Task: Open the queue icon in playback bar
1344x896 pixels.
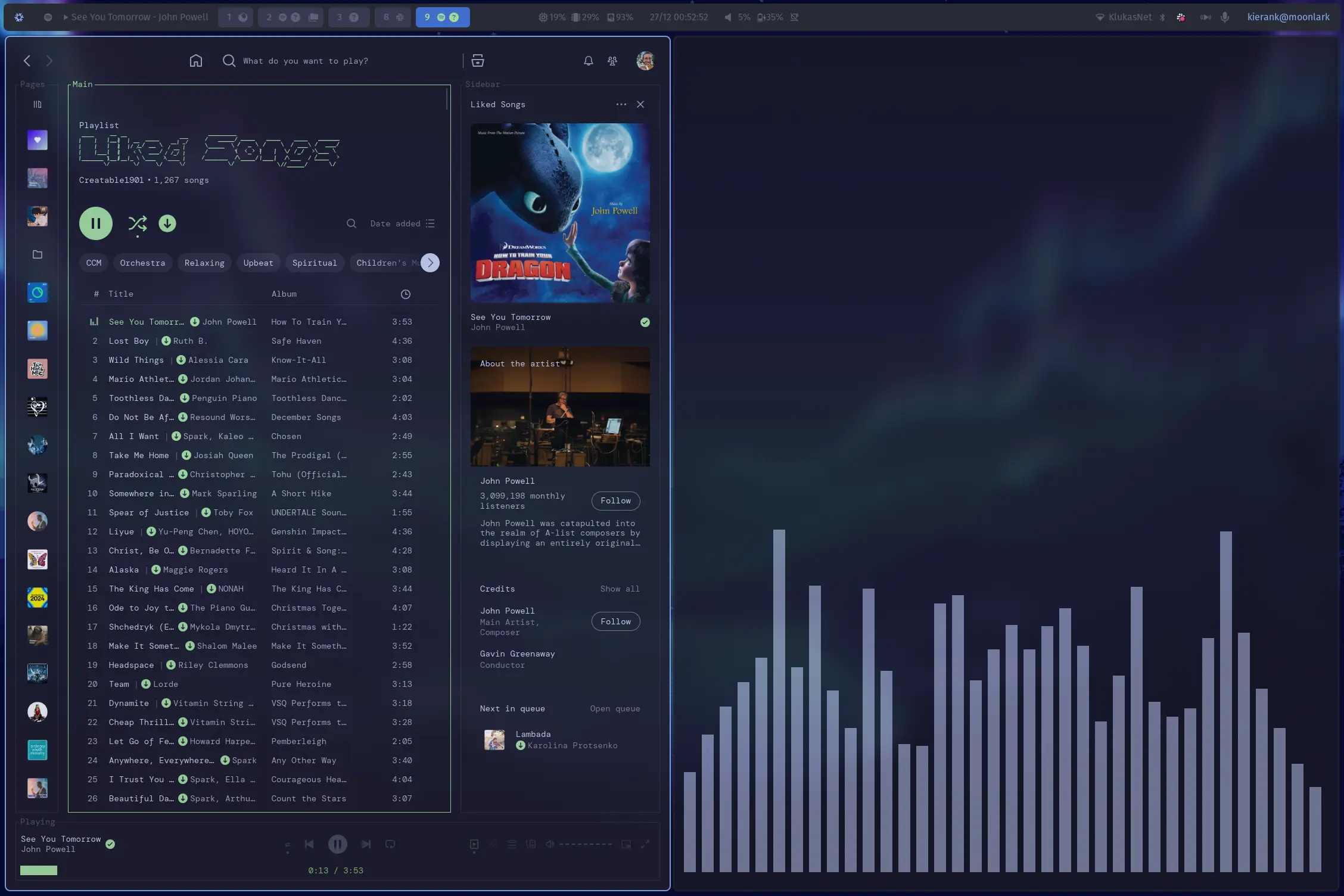Action: click(511, 844)
